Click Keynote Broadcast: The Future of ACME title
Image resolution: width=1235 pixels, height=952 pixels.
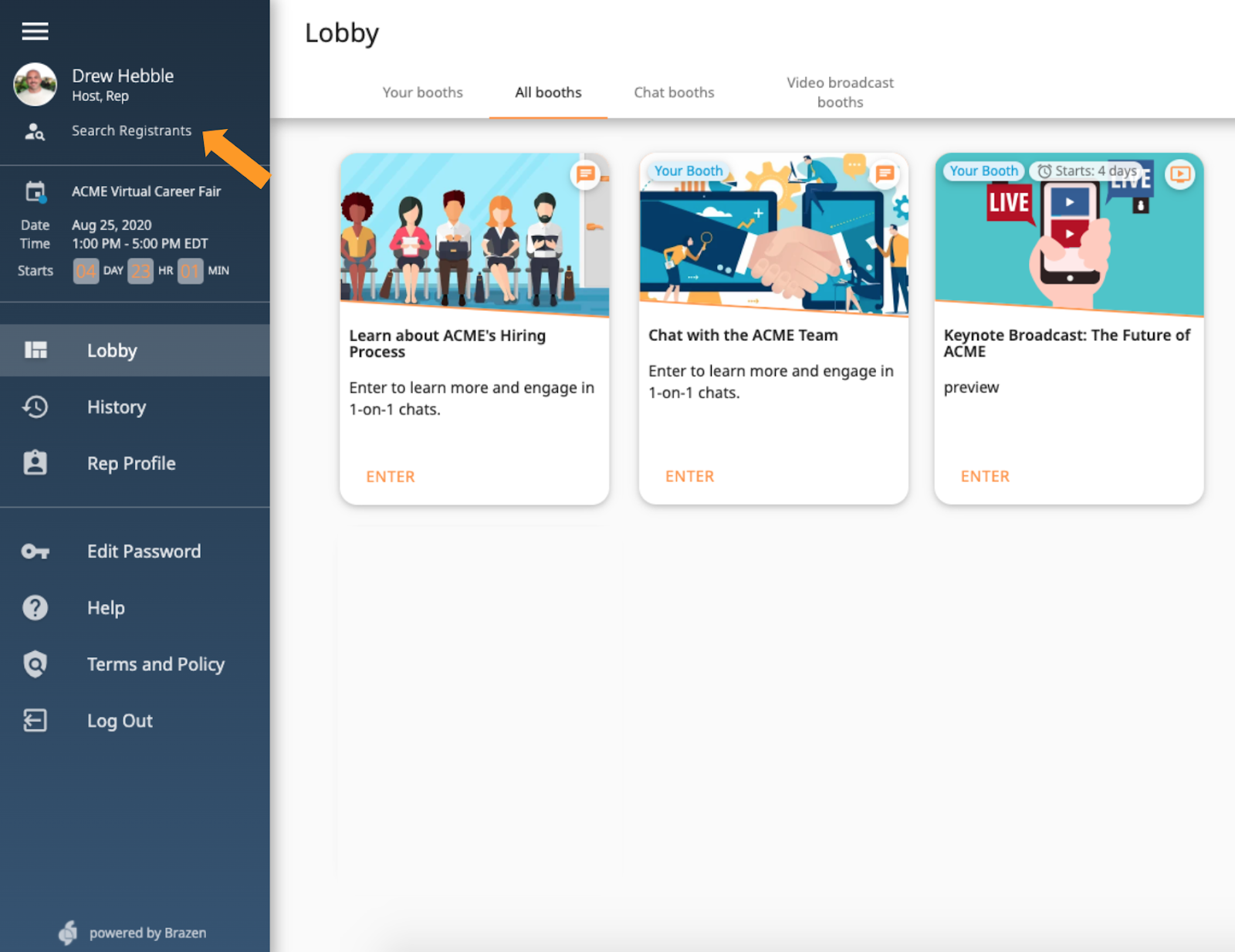point(1067,343)
